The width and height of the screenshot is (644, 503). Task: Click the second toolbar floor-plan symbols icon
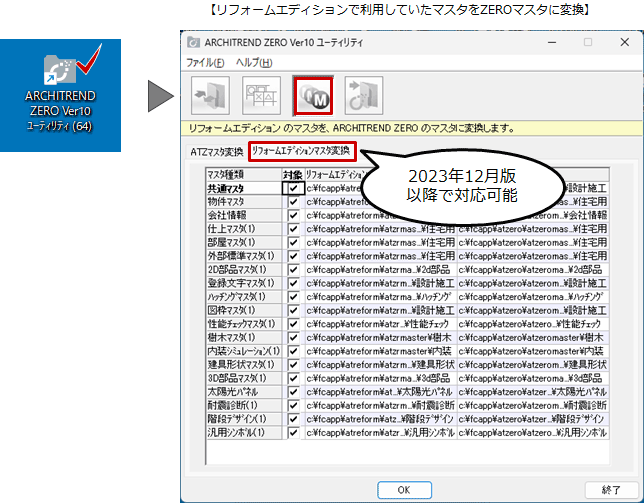point(261,96)
